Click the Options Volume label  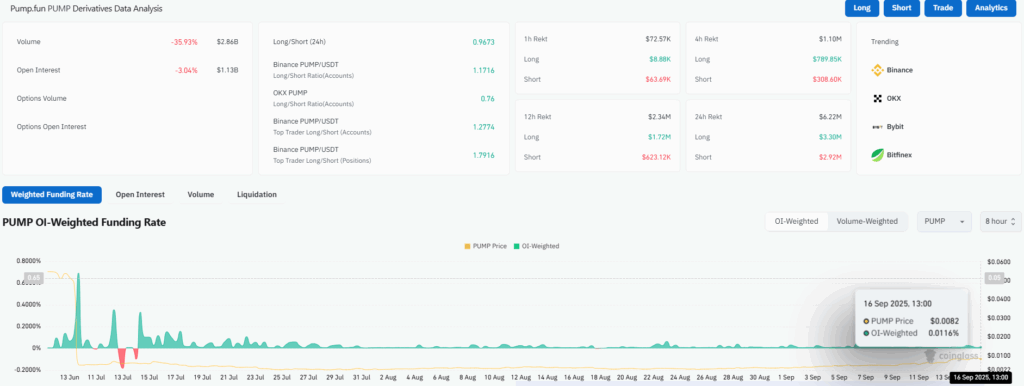click(x=42, y=99)
